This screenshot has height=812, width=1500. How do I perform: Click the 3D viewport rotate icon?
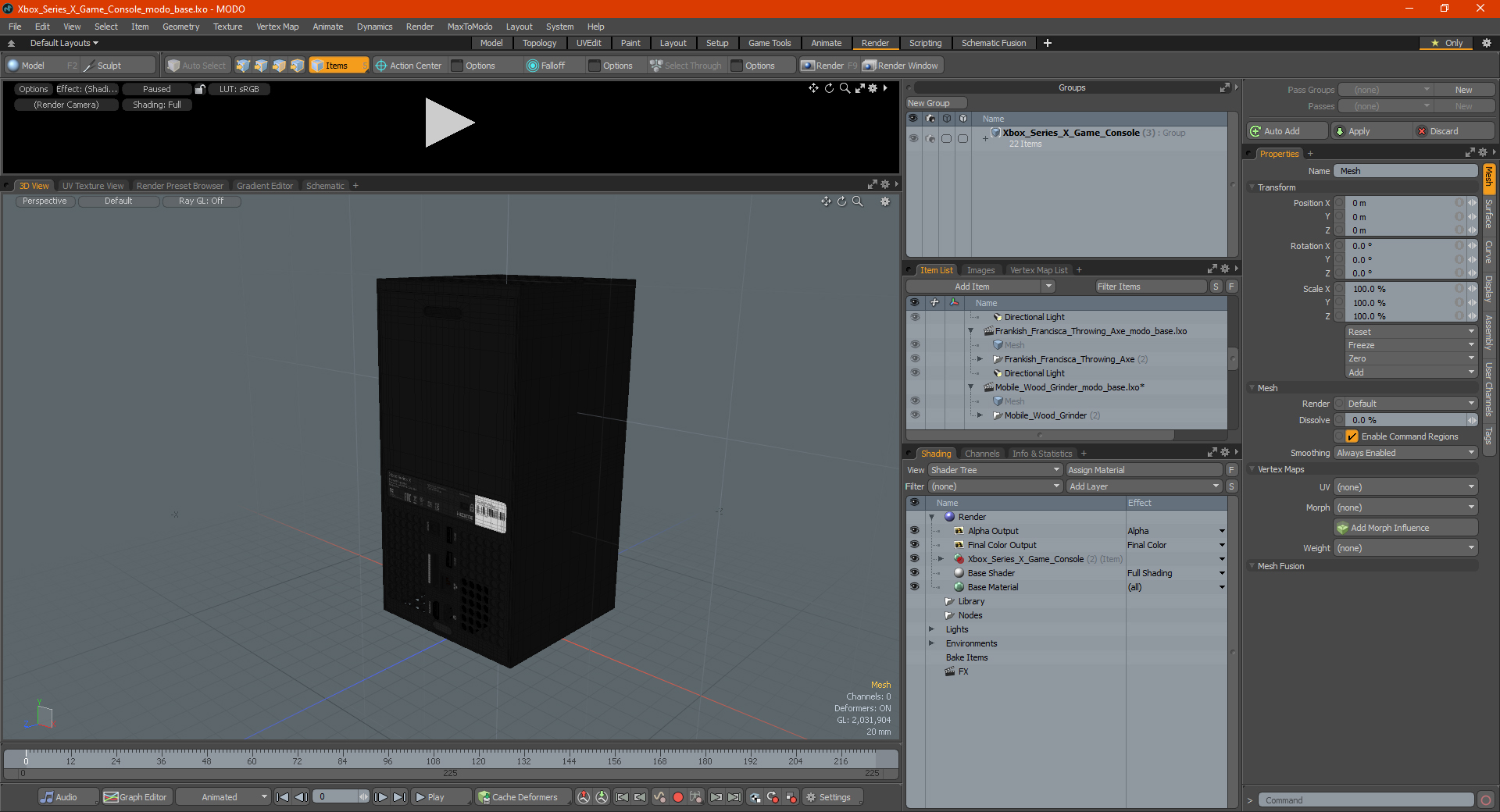[x=841, y=201]
